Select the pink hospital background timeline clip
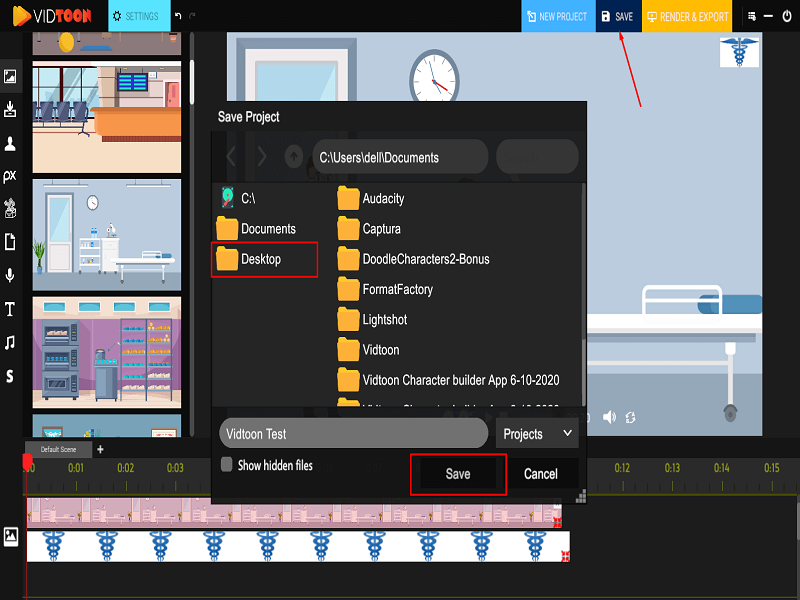The width and height of the screenshot is (800, 600). point(294,513)
